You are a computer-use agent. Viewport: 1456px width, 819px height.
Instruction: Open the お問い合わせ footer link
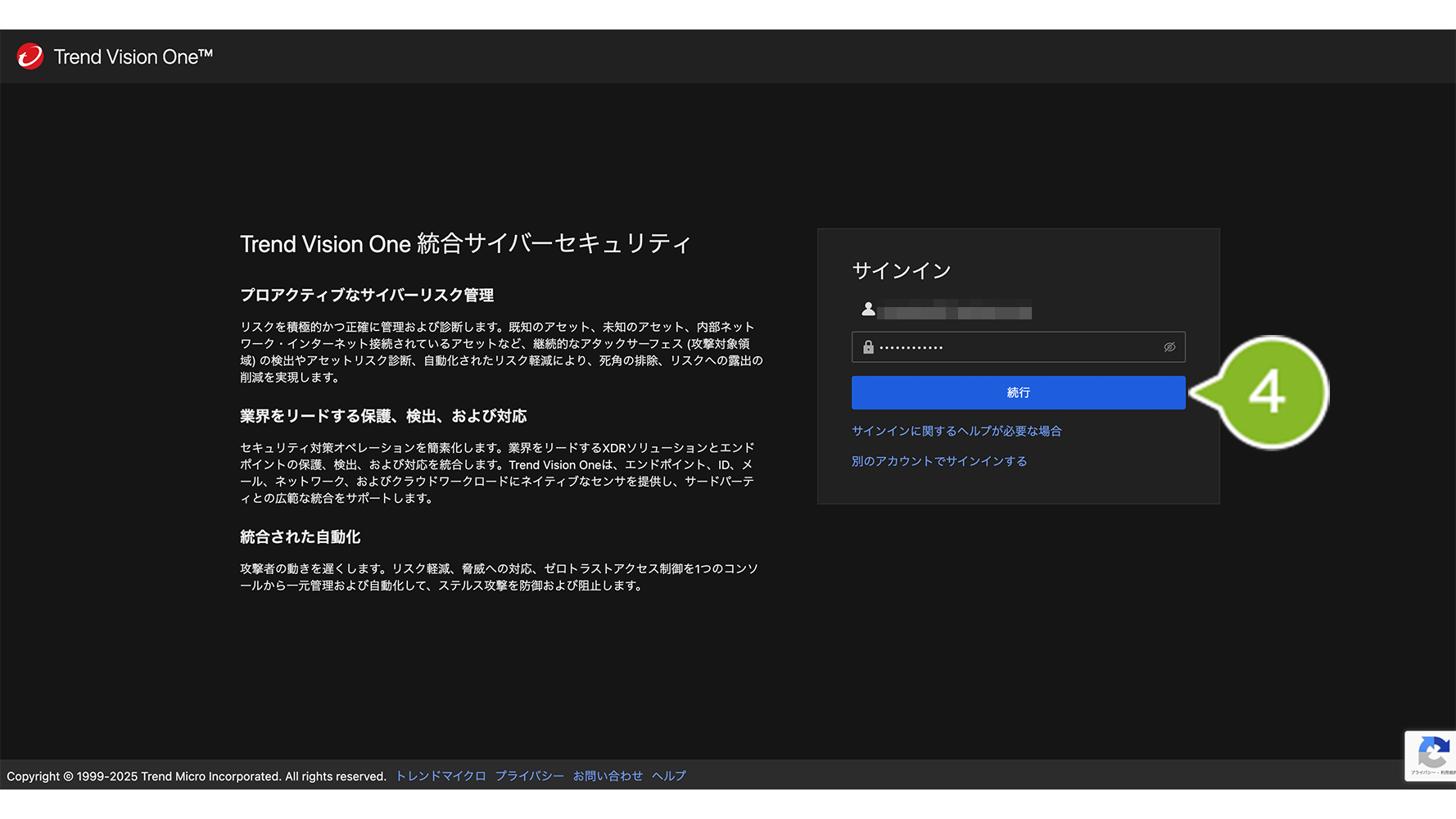[x=608, y=776]
